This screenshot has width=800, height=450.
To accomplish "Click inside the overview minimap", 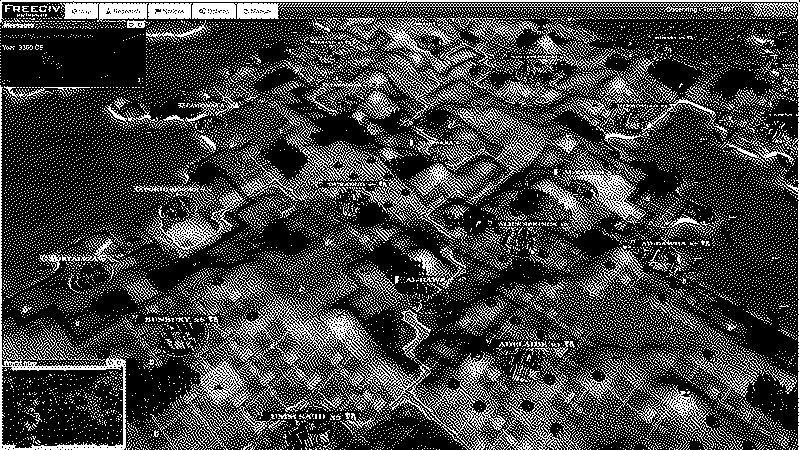I will pyautogui.click(x=62, y=408).
